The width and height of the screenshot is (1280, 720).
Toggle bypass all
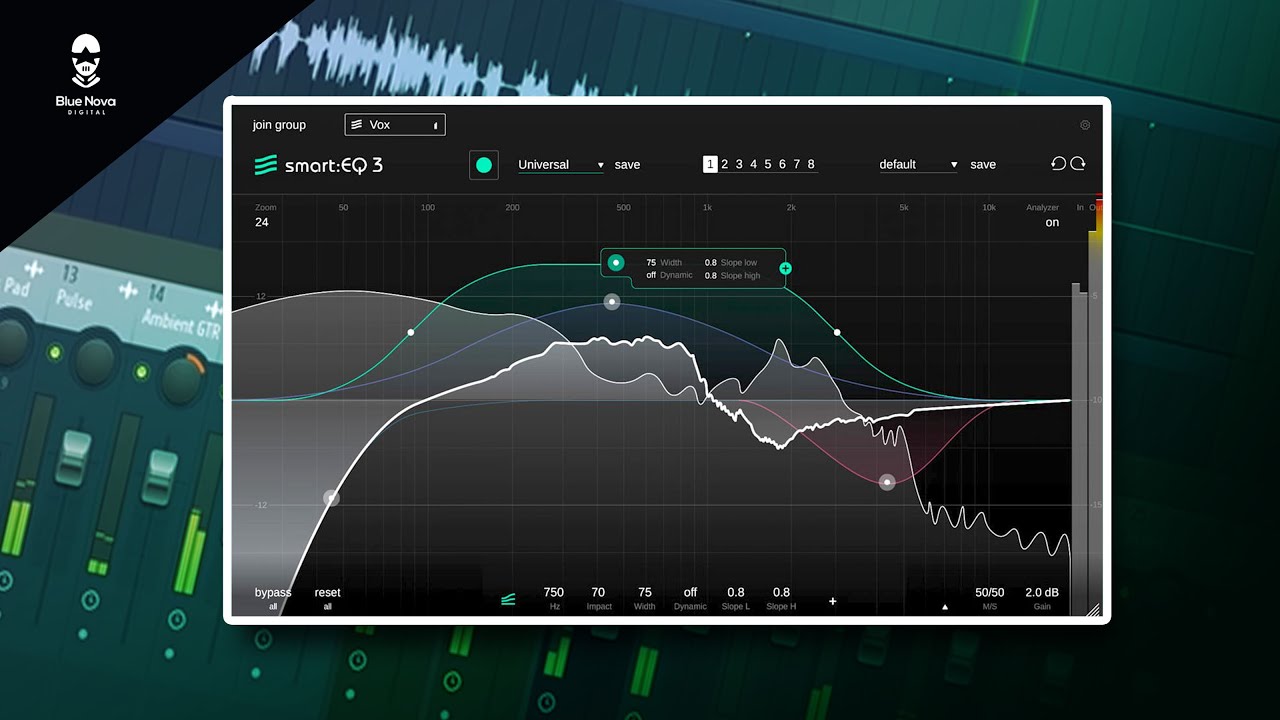[273, 598]
